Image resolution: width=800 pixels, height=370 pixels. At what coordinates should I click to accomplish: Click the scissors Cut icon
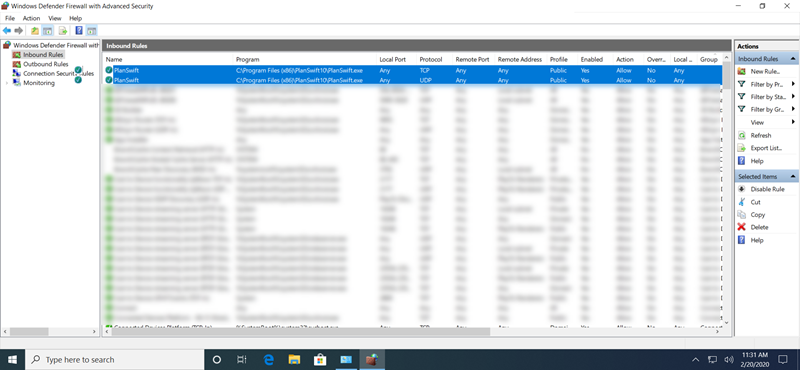741,202
